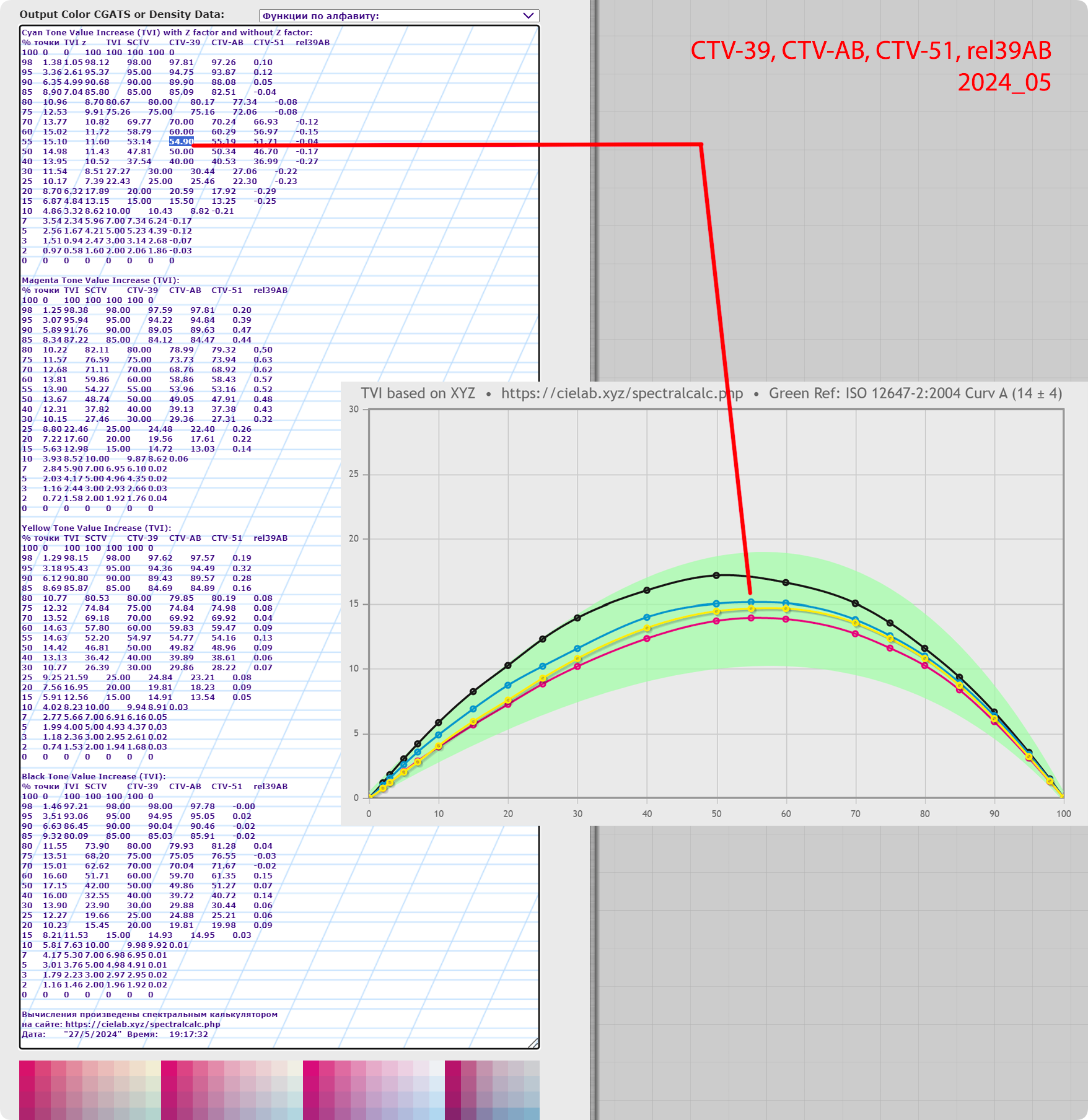The image size is (1088, 1120).
Task: Click the magenta curve data point at 40%
Action: tap(647, 639)
